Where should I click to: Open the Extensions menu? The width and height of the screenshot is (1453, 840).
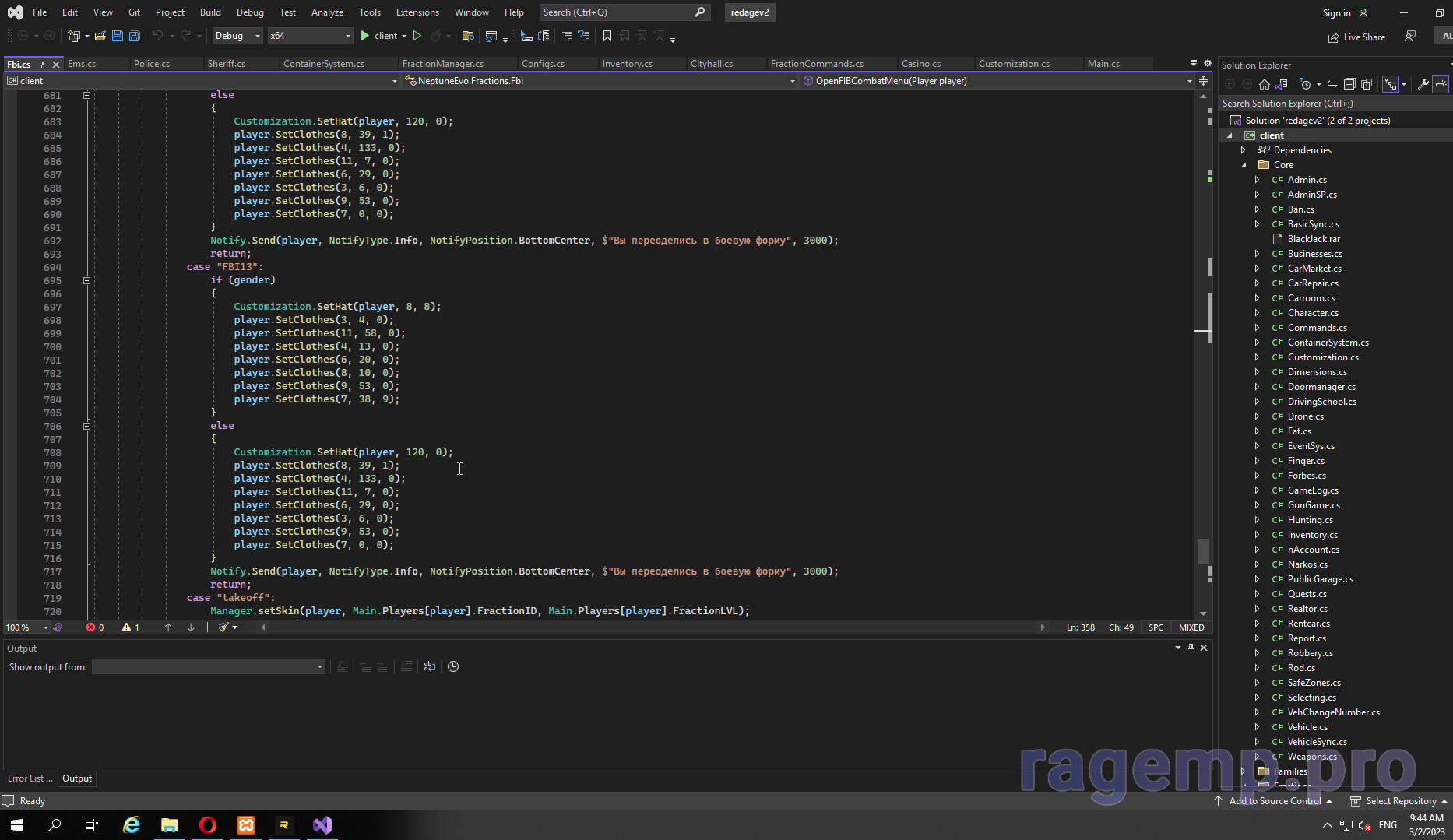417,12
